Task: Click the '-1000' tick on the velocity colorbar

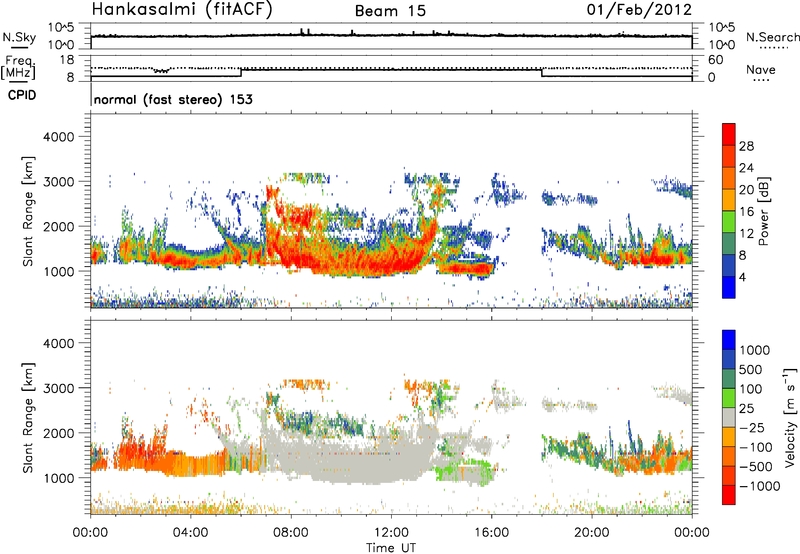Action: (x=760, y=486)
